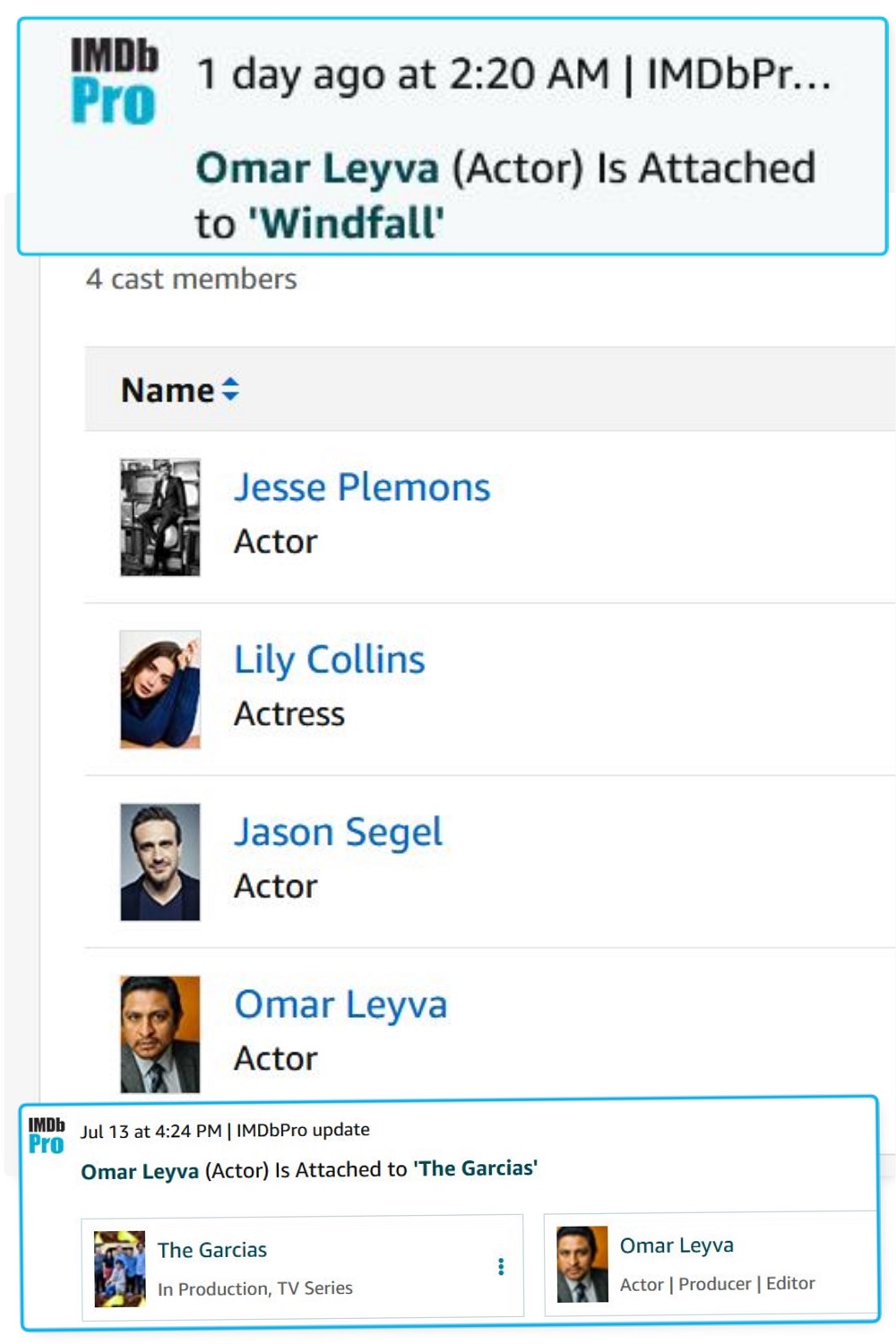The width and height of the screenshot is (896, 1344).
Task: Click Lily Collins headshot thumbnail
Action: point(160,689)
